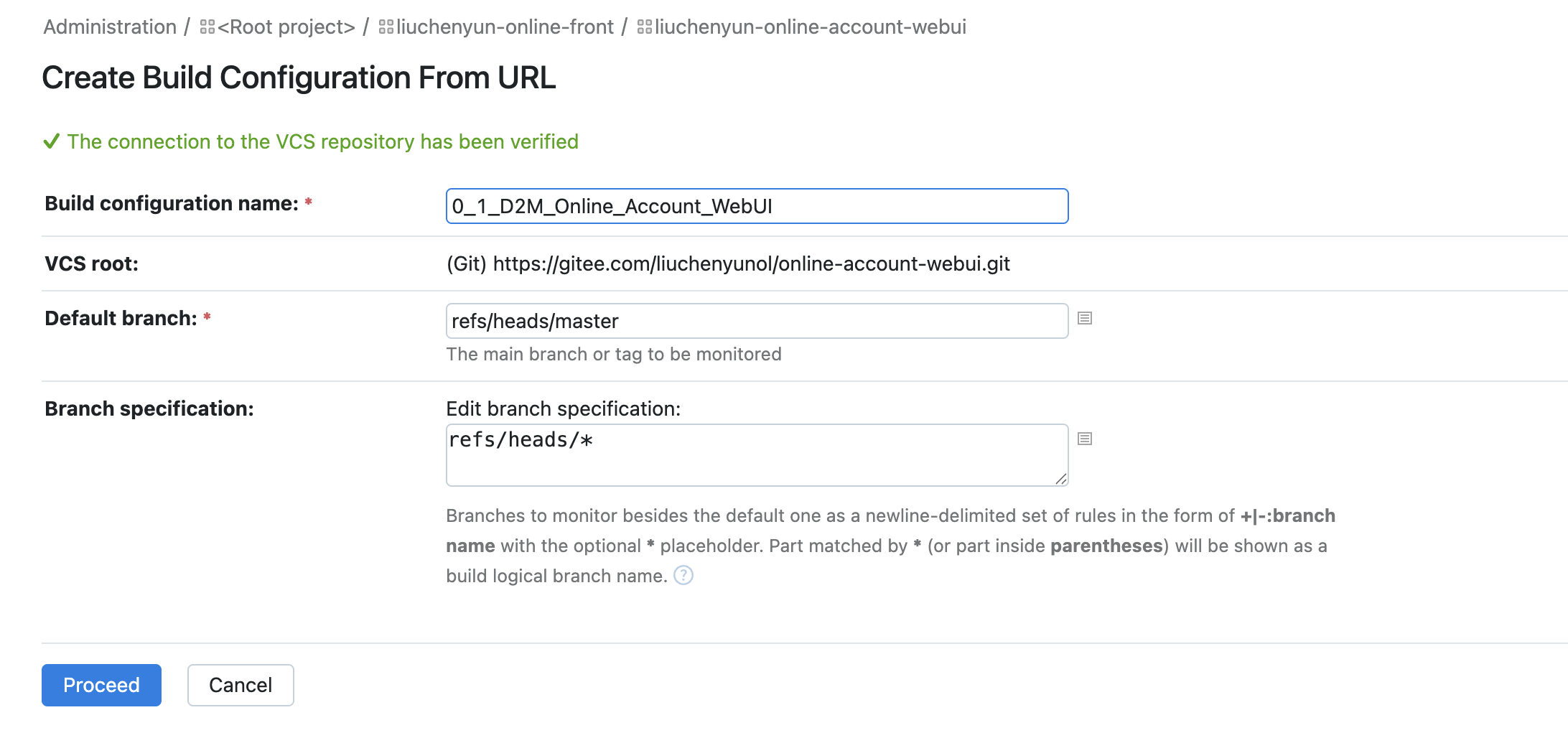The height and width of the screenshot is (738, 1568).
Task: Cancel the build configuration creation
Action: [x=241, y=685]
